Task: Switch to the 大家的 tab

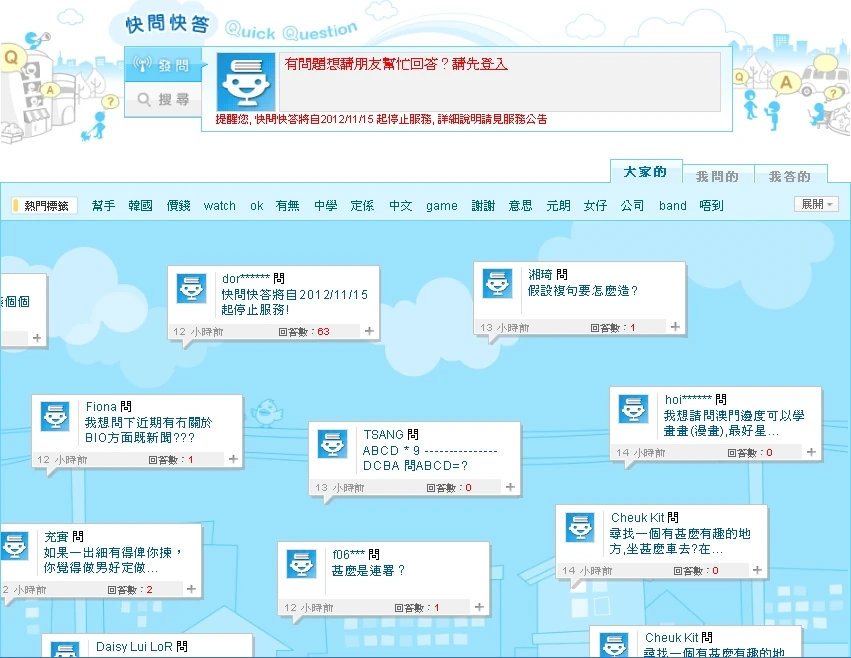Action: [645, 172]
